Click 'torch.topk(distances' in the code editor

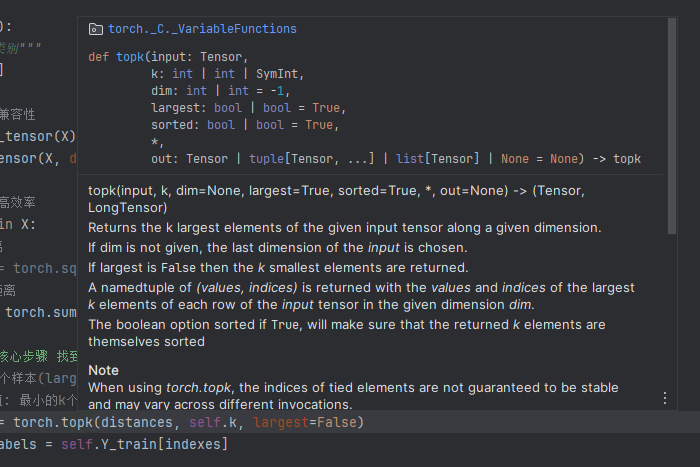(93, 422)
